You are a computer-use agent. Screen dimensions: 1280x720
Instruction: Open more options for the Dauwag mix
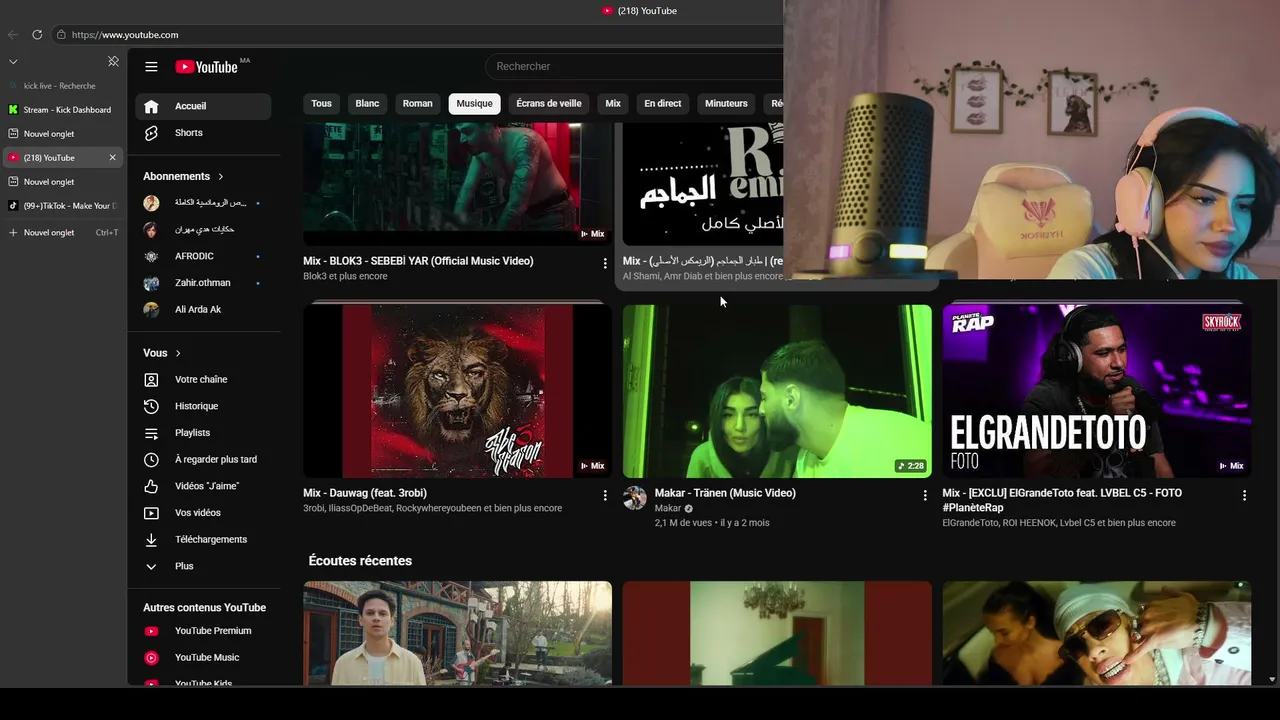pyautogui.click(x=605, y=496)
